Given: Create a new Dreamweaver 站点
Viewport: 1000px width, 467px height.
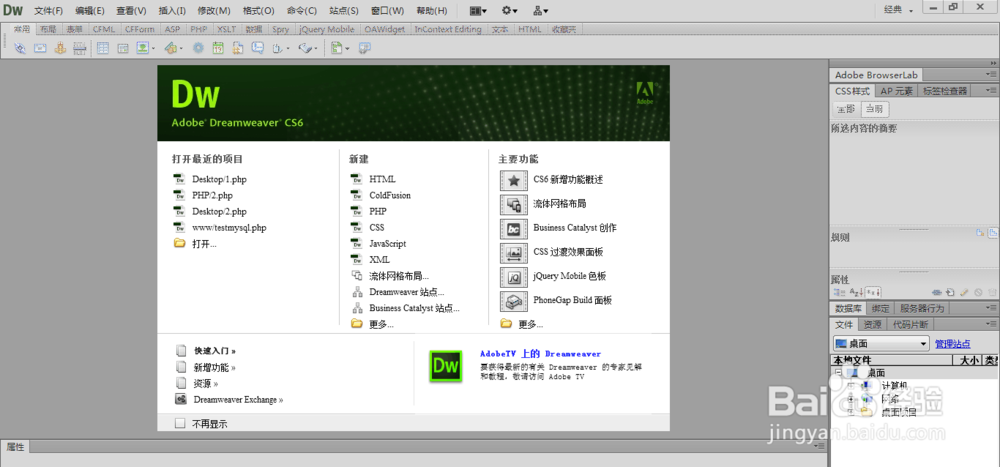Looking at the screenshot, I should click(x=406, y=292).
